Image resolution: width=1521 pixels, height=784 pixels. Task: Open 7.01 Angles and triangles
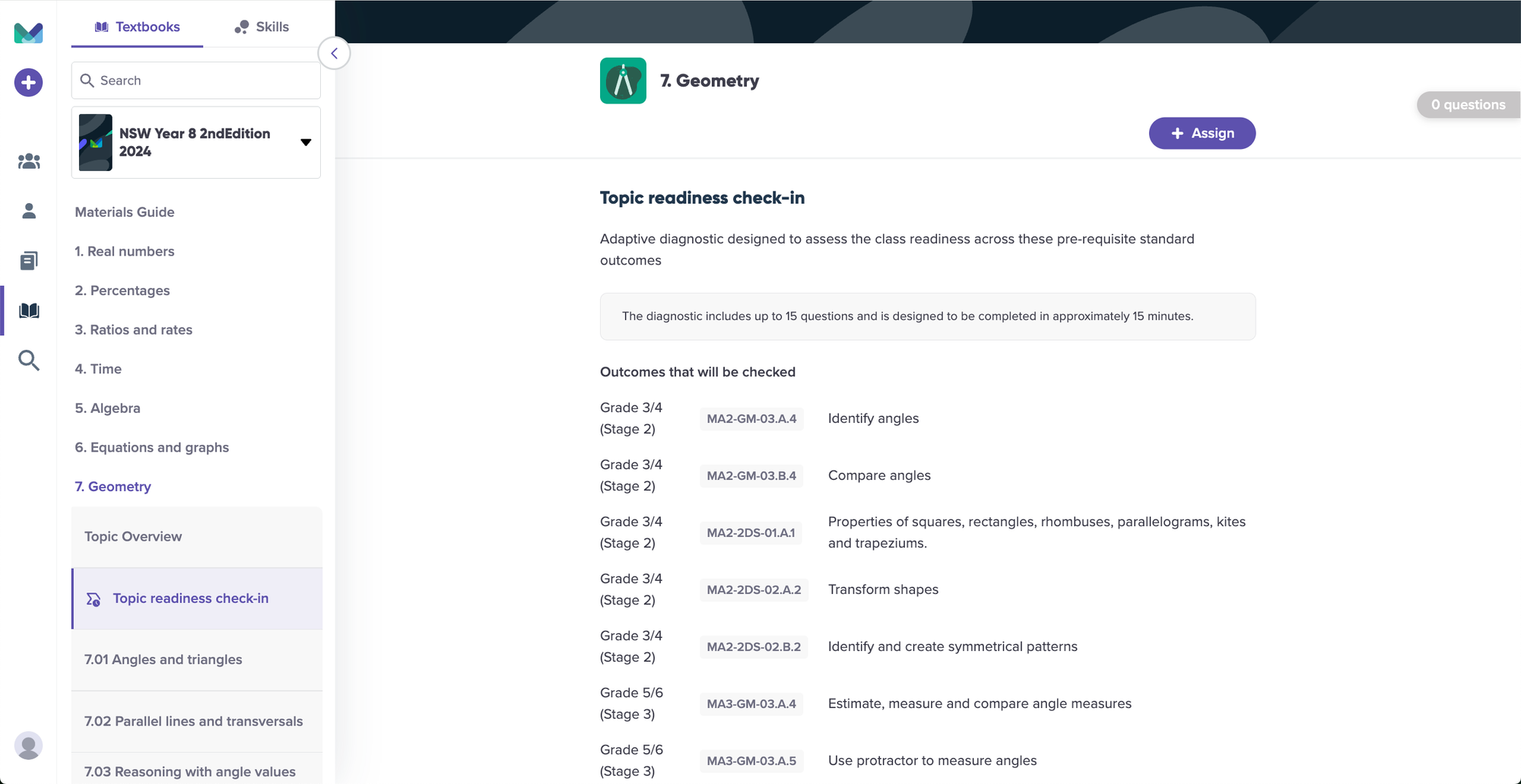[164, 659]
